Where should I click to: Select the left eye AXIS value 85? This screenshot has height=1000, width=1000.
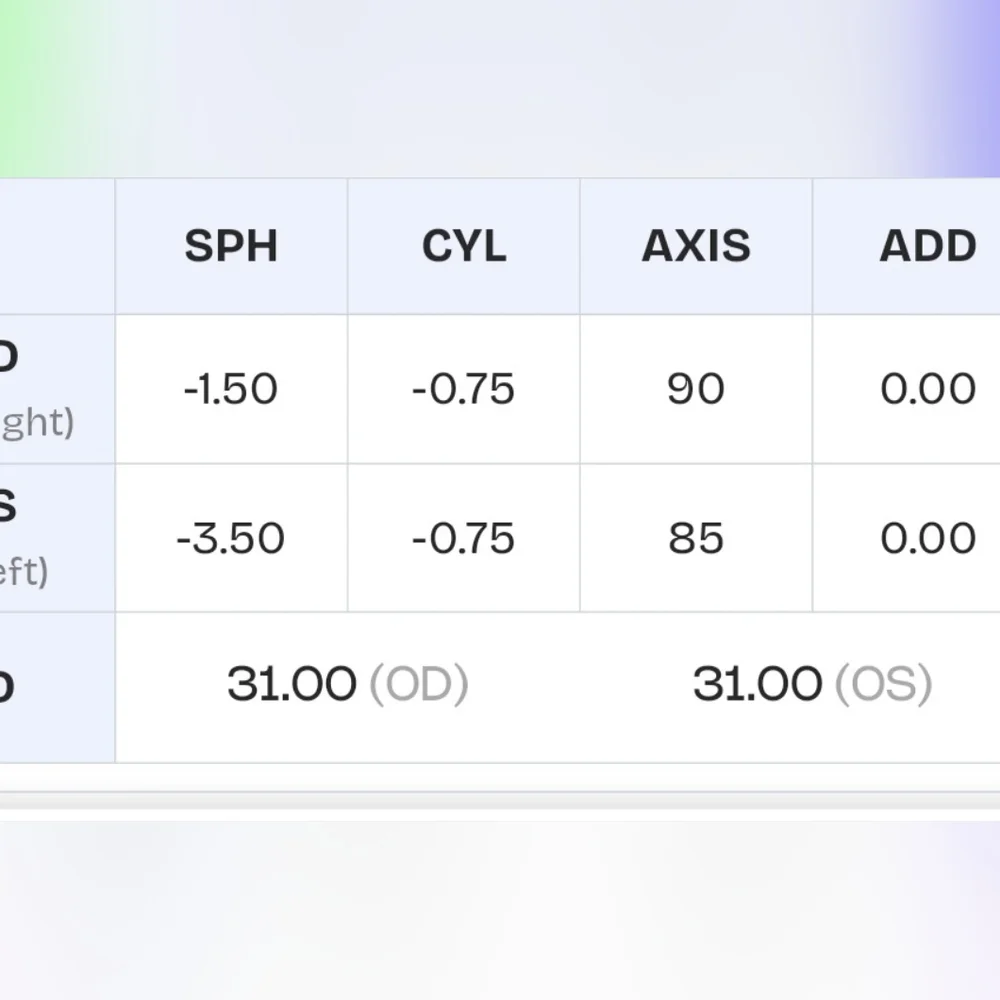pos(696,538)
